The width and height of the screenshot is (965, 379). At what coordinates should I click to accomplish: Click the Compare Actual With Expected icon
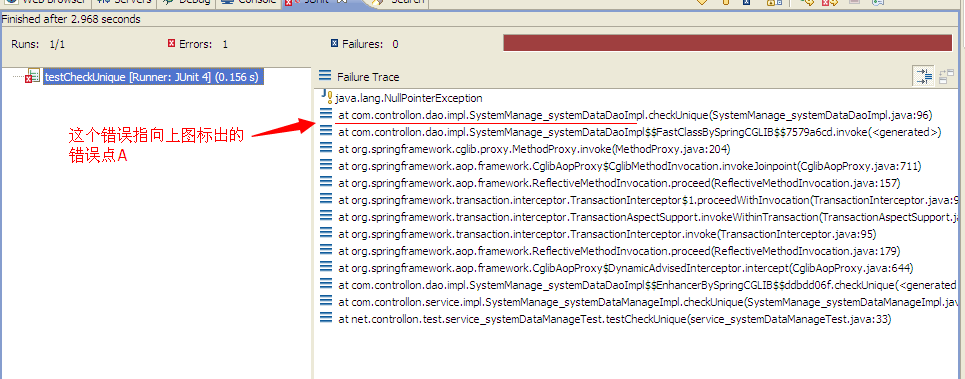tap(947, 76)
